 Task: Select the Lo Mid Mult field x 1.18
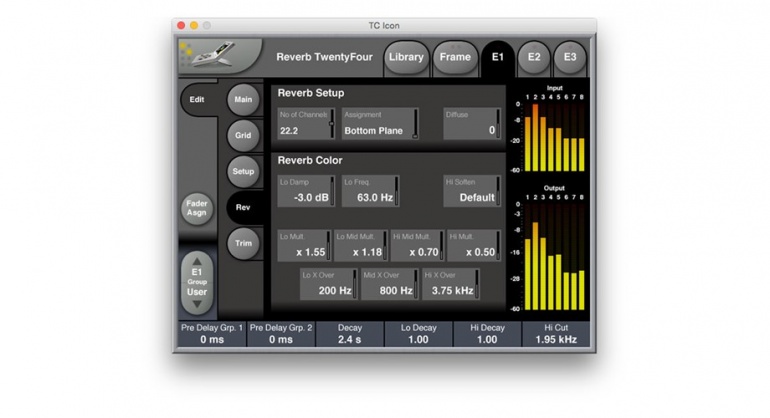tap(361, 245)
